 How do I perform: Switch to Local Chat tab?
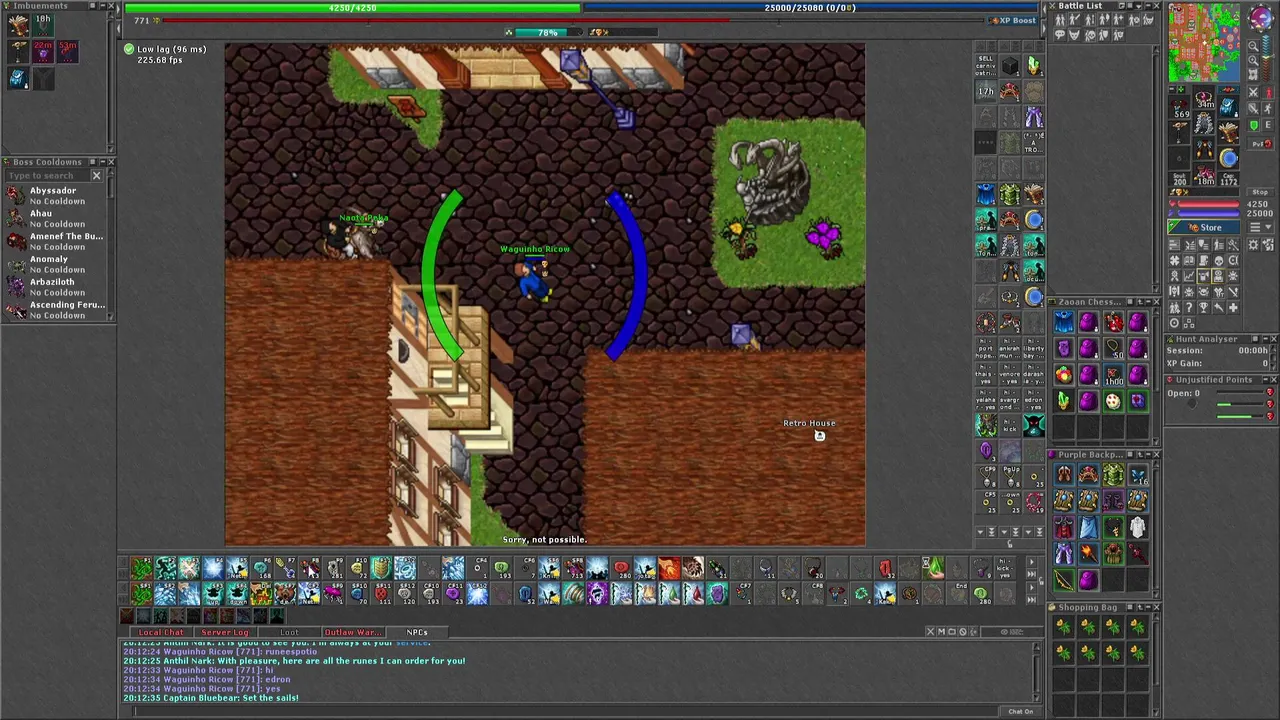coord(161,632)
